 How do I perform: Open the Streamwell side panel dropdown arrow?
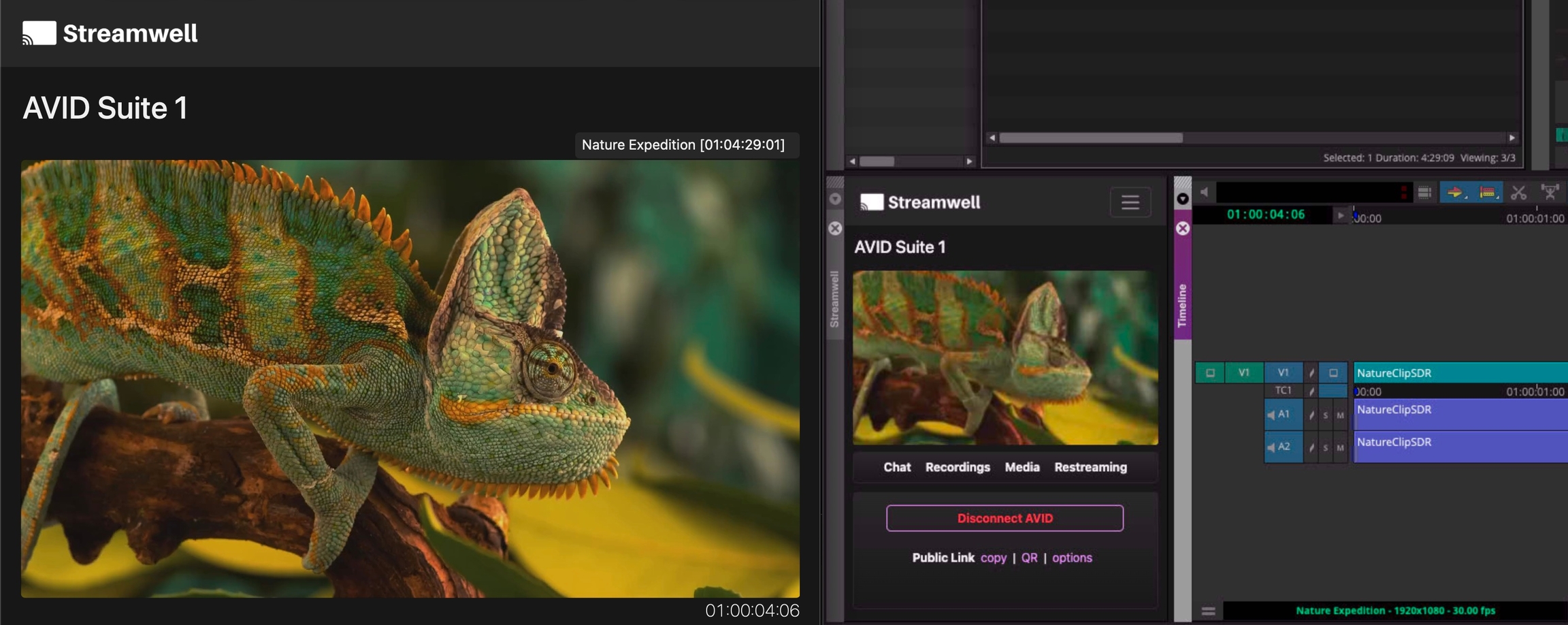[x=835, y=199]
